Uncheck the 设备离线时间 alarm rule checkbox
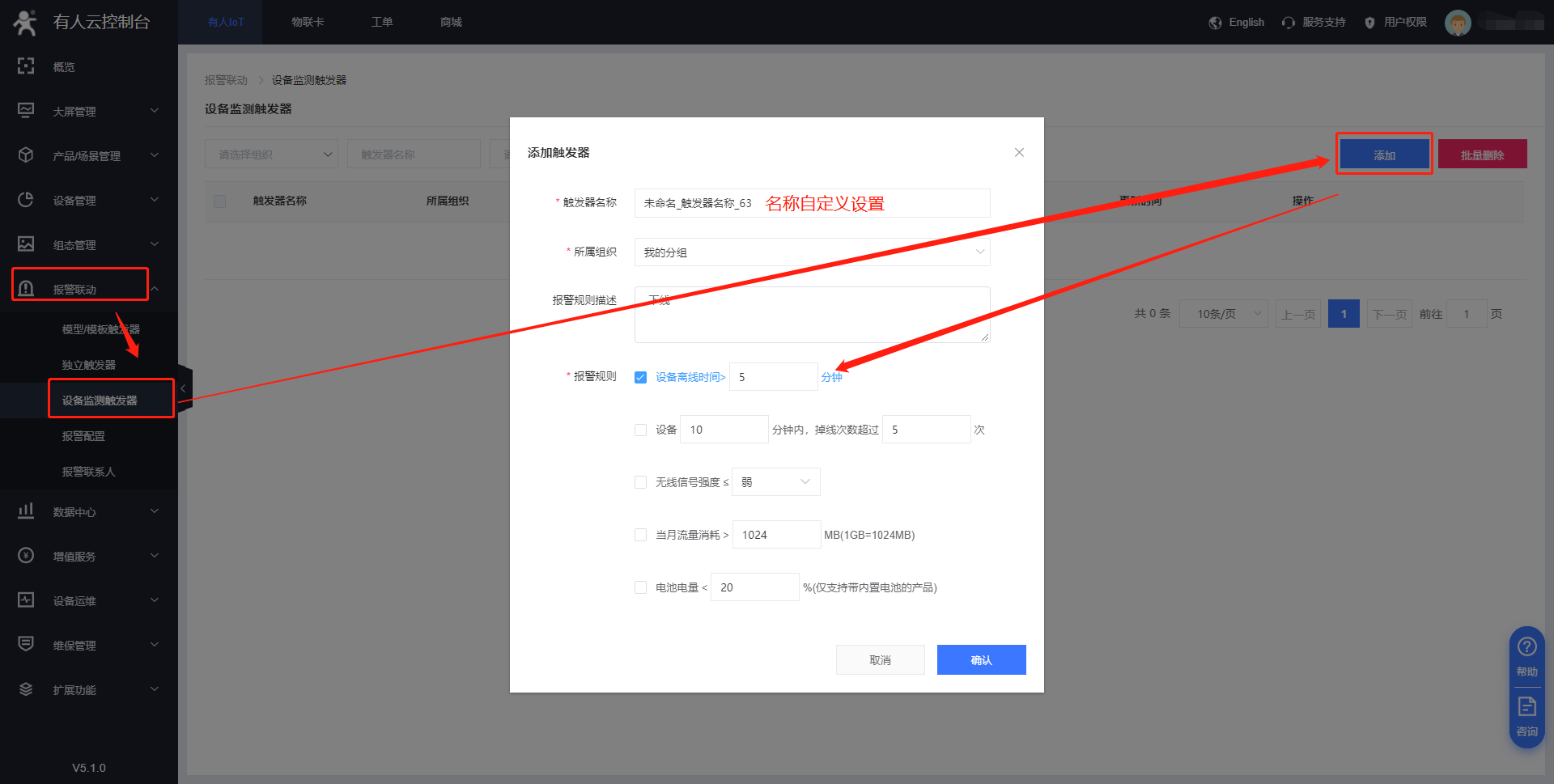The image size is (1554, 784). pyautogui.click(x=640, y=377)
